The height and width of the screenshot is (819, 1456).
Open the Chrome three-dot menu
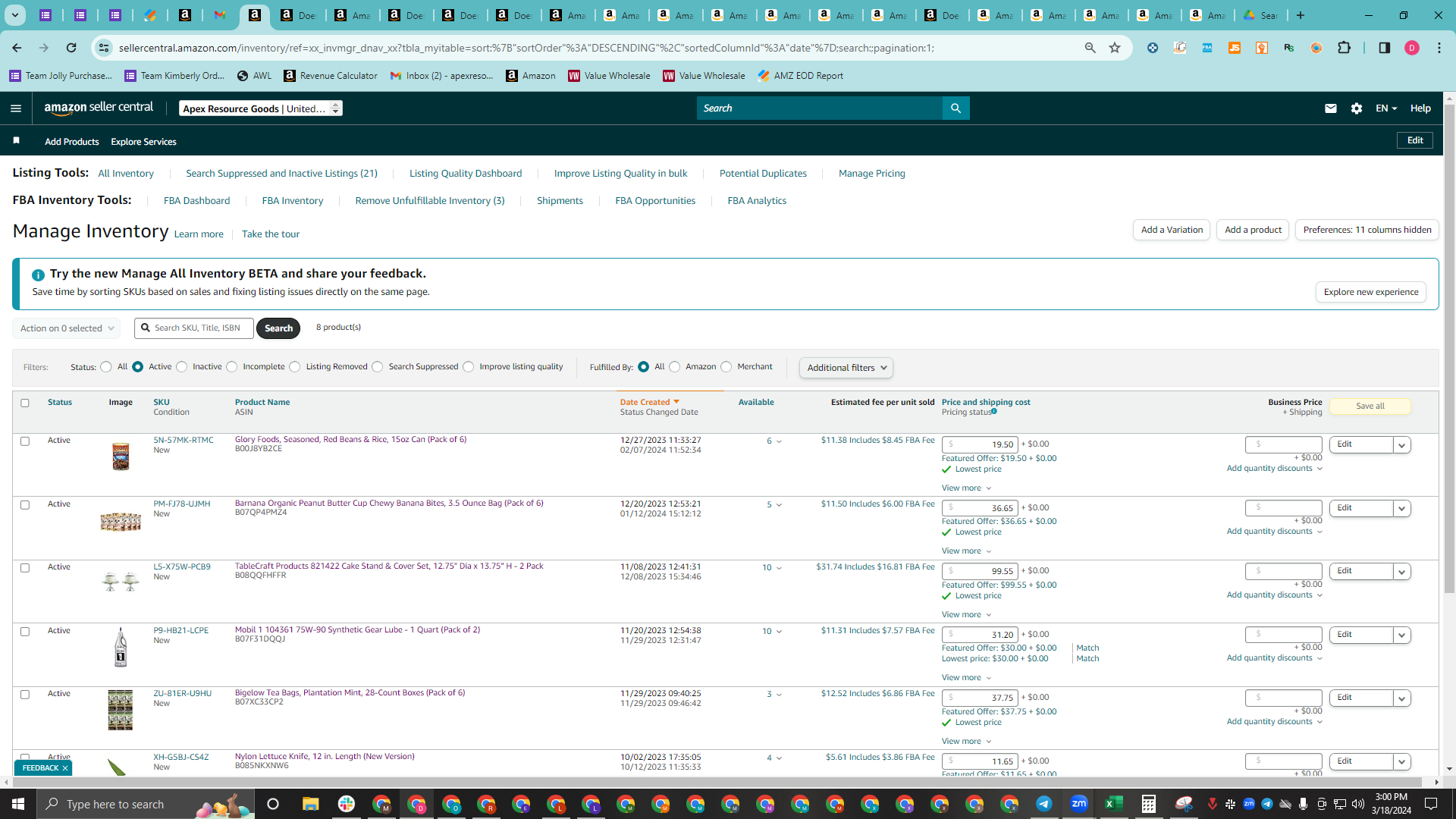(1439, 48)
